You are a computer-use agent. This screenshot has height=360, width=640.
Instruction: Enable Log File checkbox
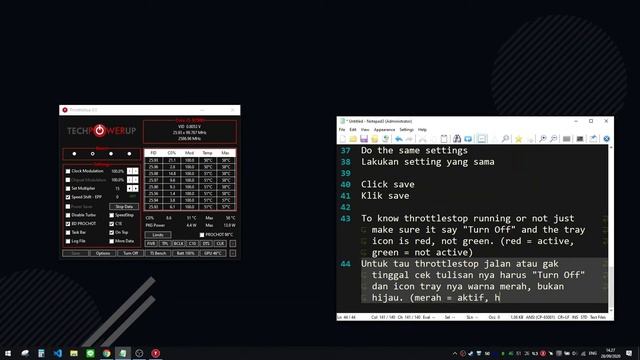tap(68, 241)
